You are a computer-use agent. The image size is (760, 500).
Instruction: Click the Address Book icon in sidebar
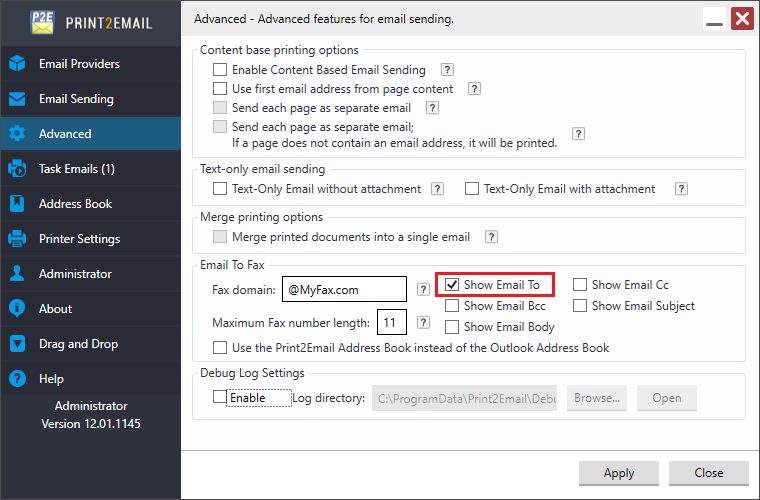(17, 204)
